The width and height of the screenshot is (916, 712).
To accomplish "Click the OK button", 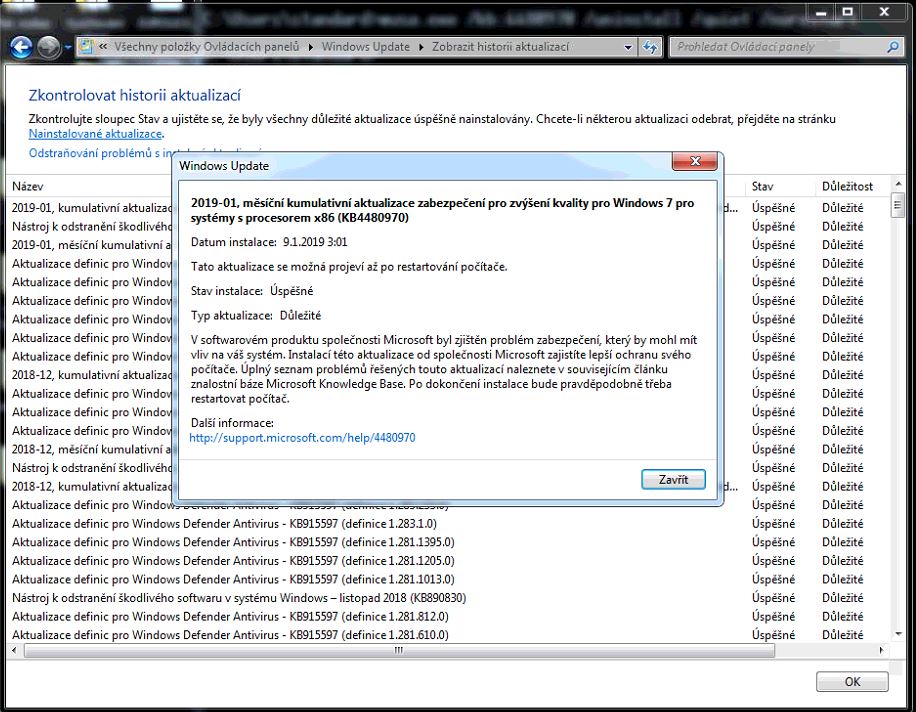I will (x=851, y=681).
